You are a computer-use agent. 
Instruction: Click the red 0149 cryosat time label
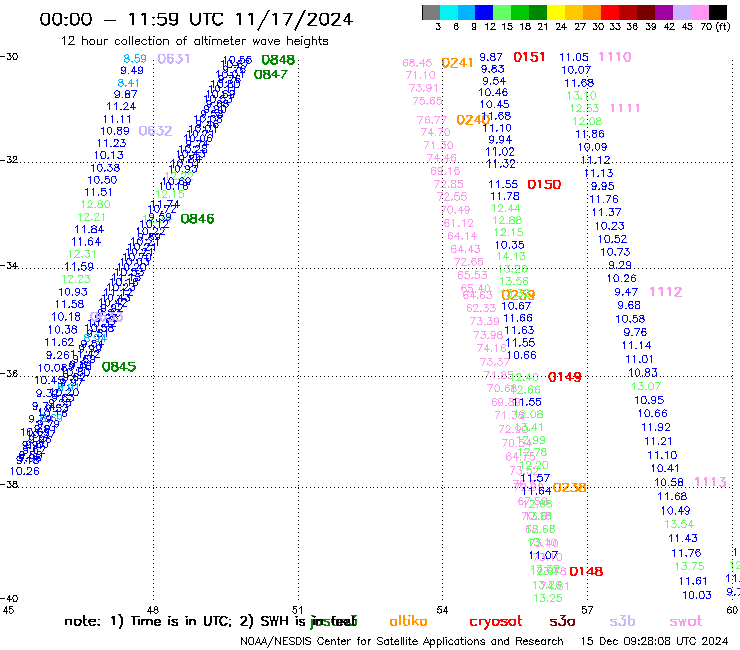[565, 377]
